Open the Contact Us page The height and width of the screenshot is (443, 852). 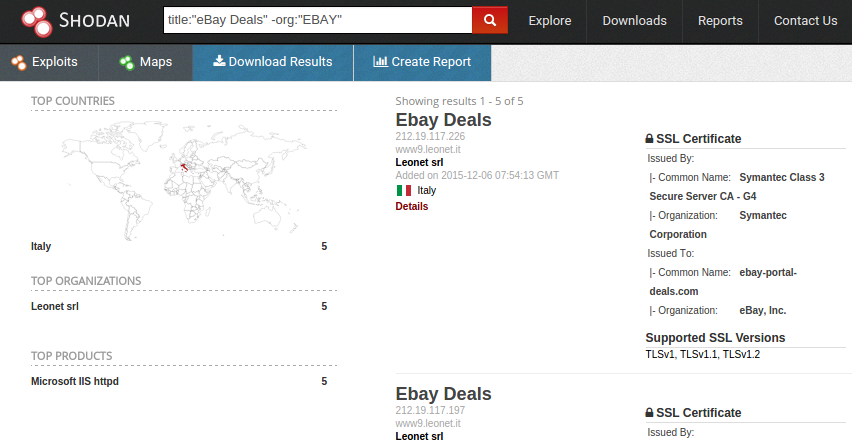805,21
